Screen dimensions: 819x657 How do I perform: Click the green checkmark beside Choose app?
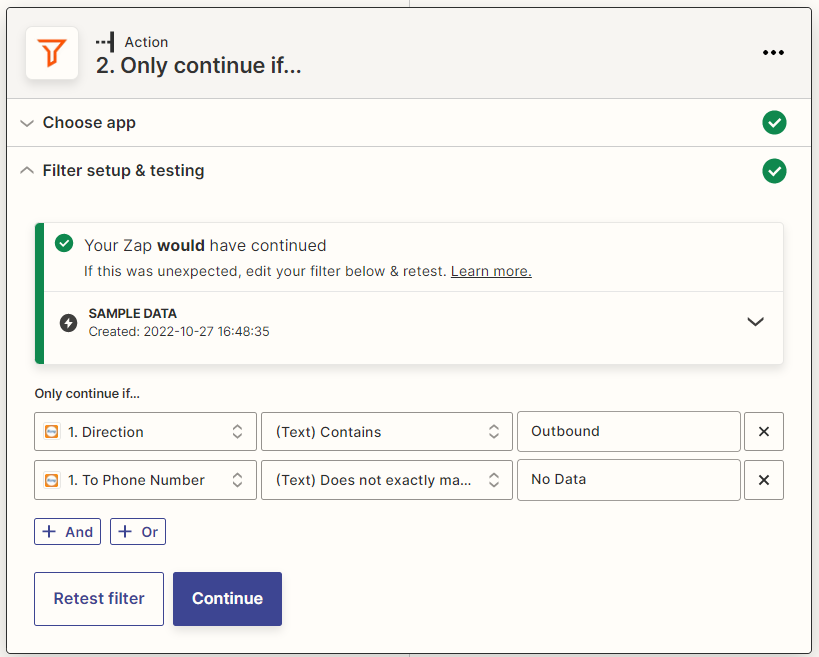774,122
